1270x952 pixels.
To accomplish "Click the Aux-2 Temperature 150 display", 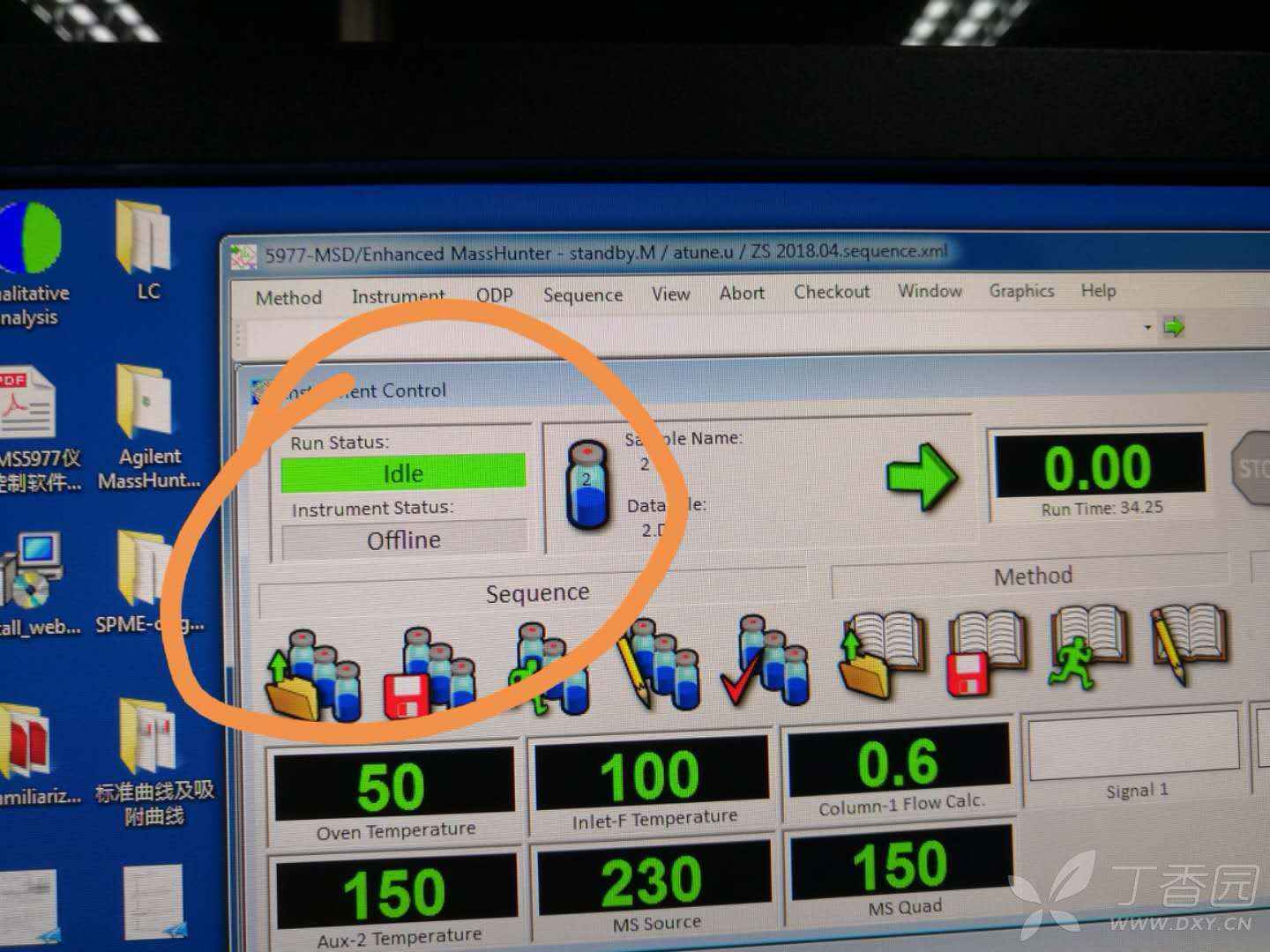I will tap(397, 892).
